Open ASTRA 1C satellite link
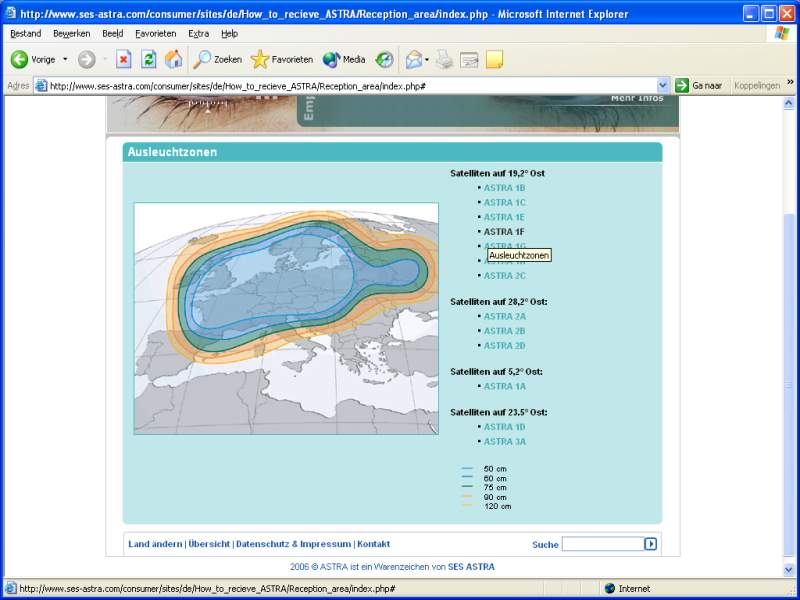The image size is (800, 600). 504,203
